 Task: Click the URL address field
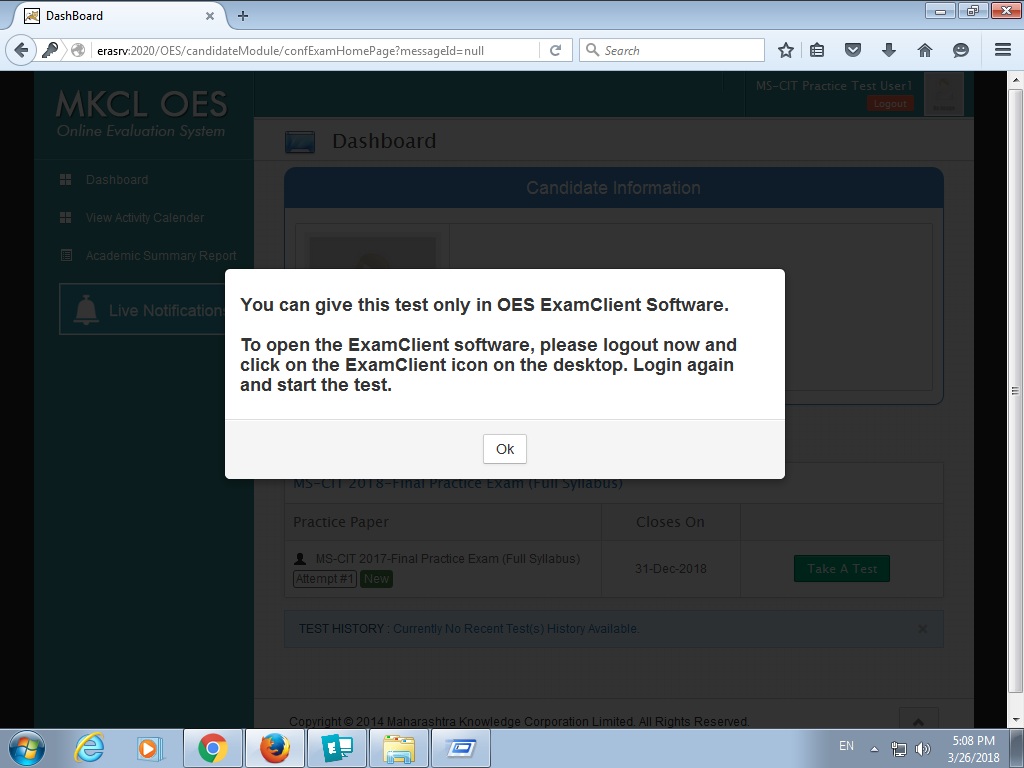click(317, 50)
